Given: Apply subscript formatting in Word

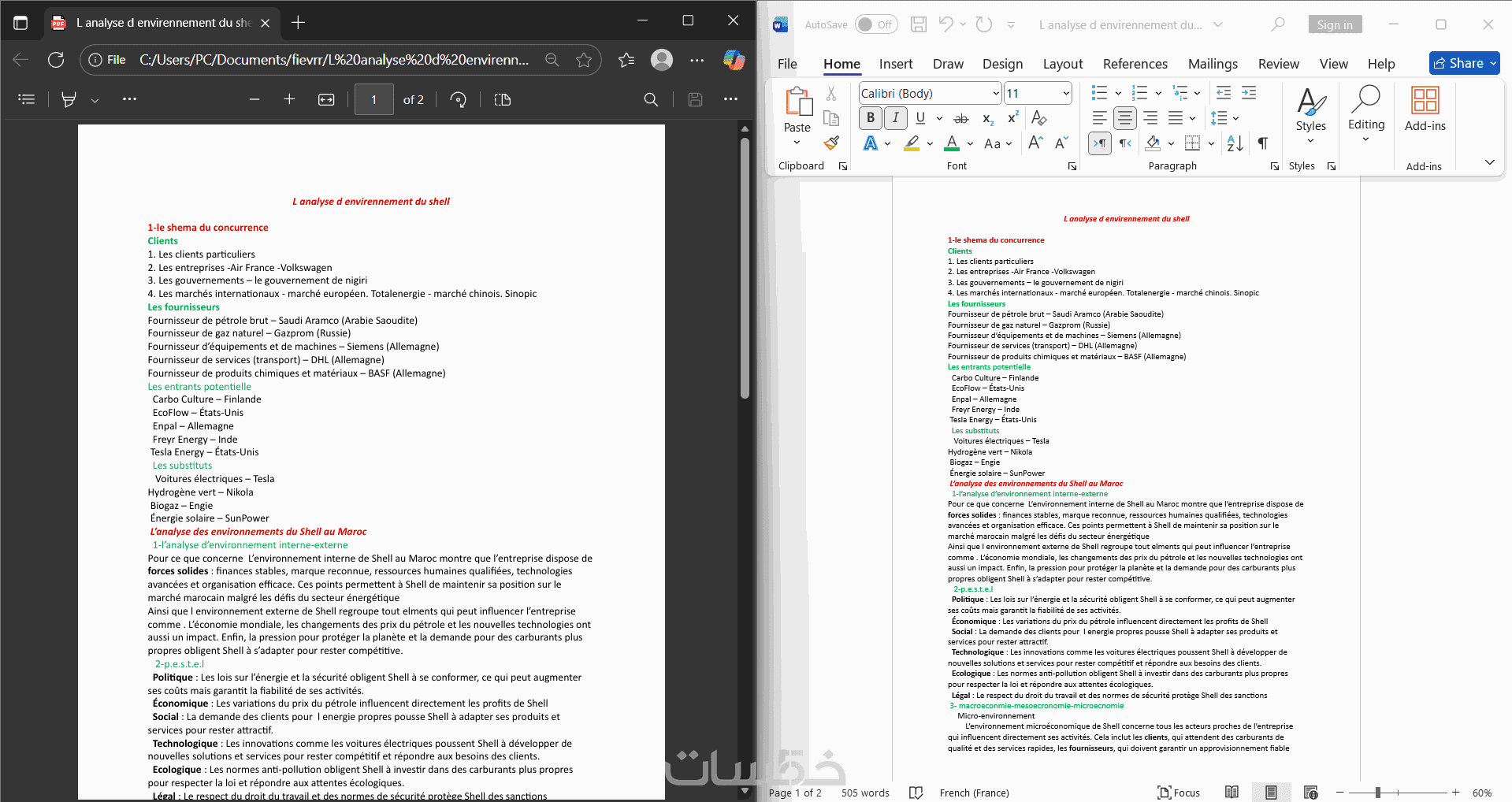Looking at the screenshot, I should coord(987,118).
